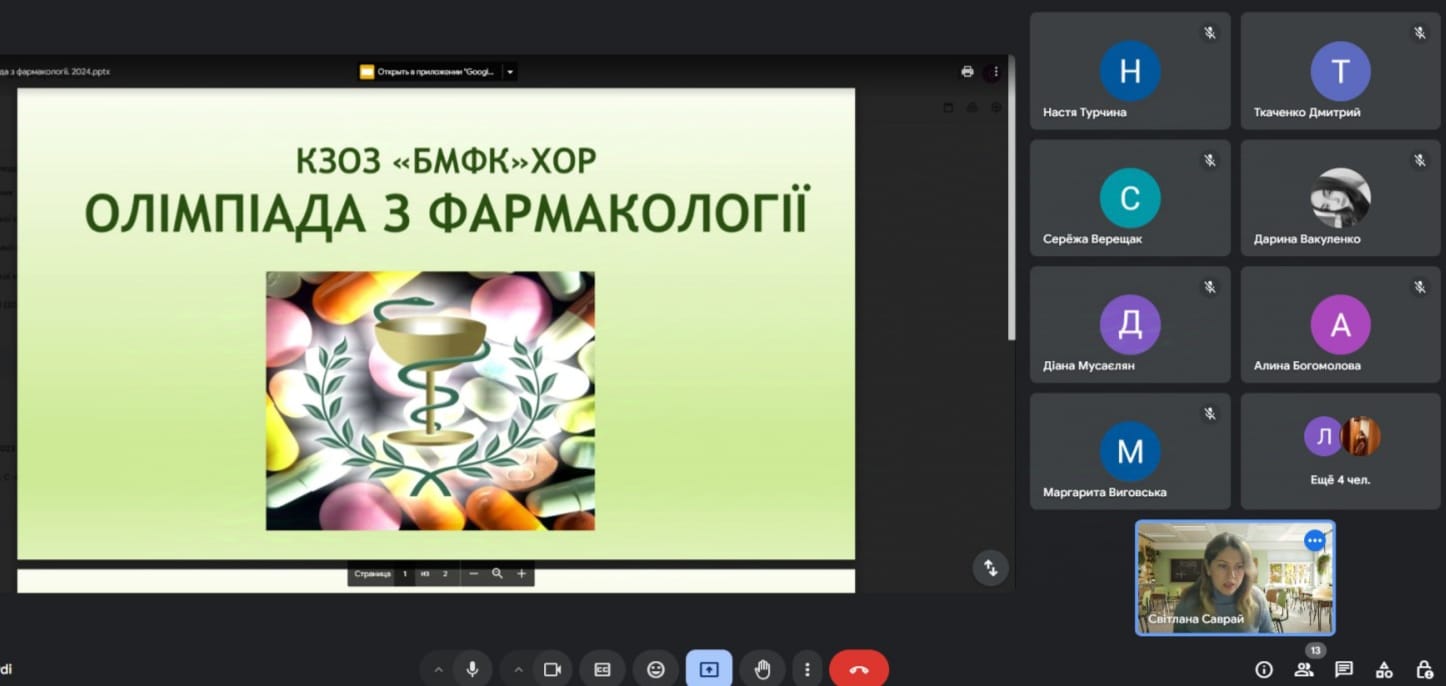This screenshot has height=686, width=1446.
Task: Select Ткаченко Дмитрий participant tile
Action: pyautogui.click(x=1341, y=70)
